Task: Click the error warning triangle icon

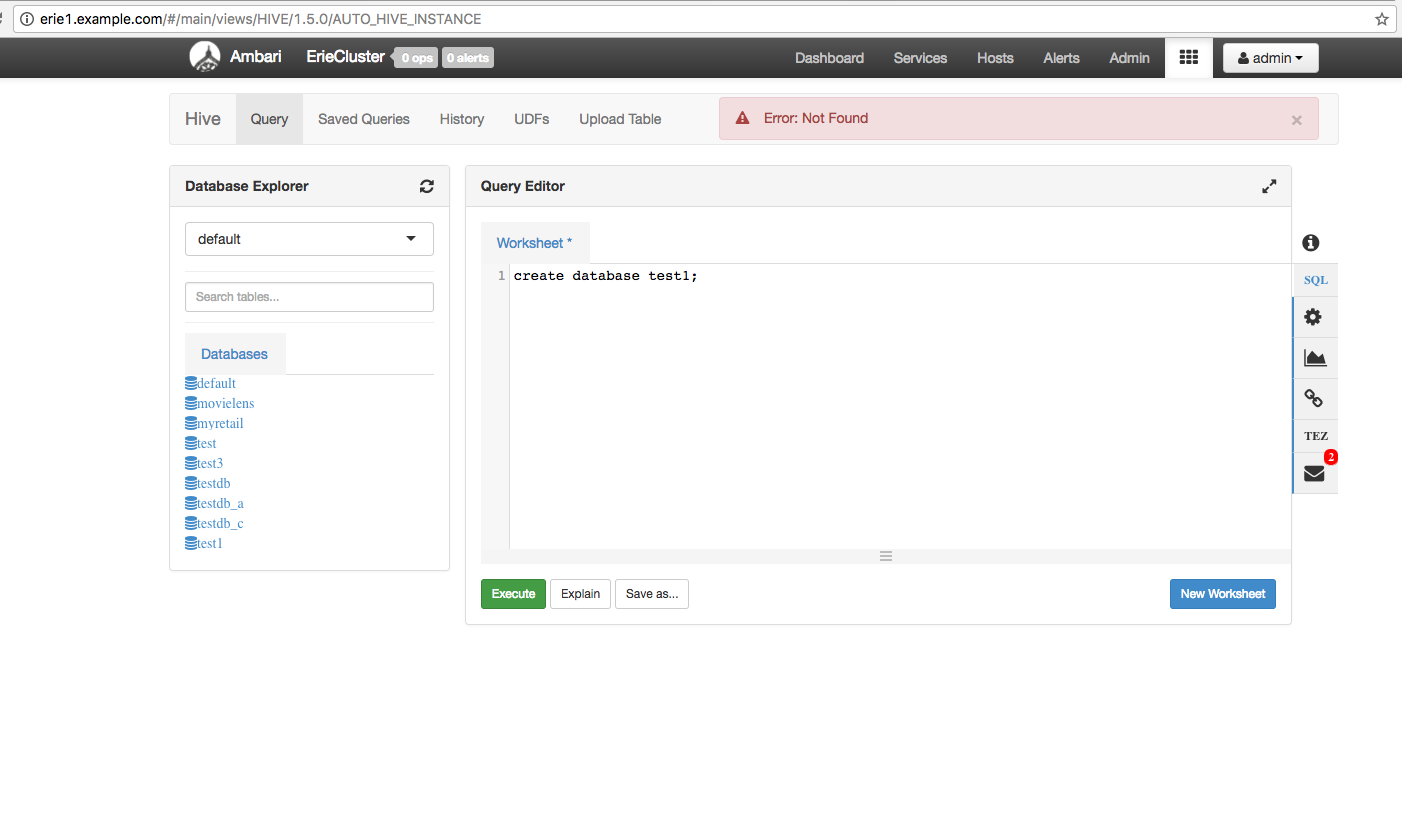Action: [743, 118]
